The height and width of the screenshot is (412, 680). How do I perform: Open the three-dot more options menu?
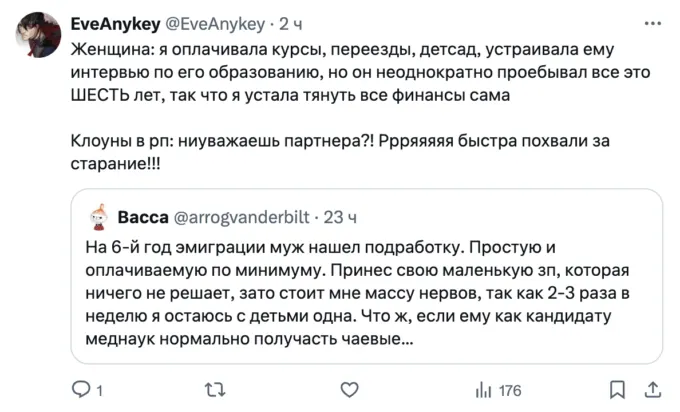pos(654,22)
